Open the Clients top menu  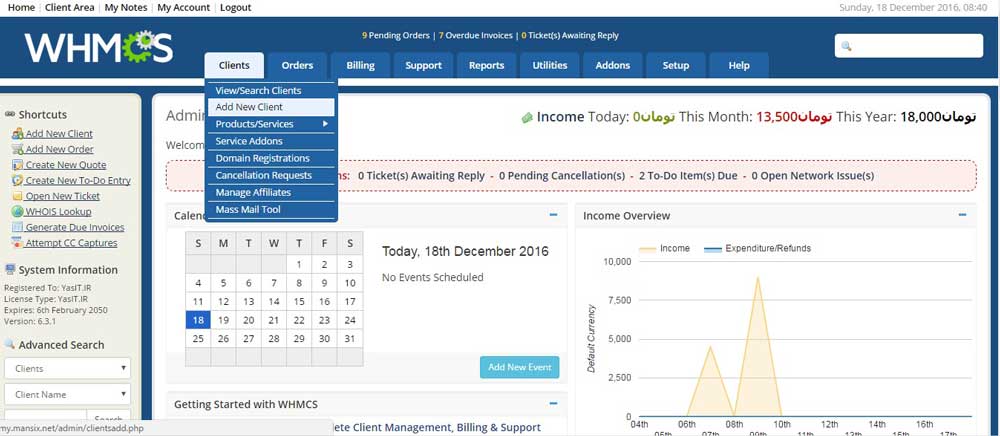click(x=234, y=65)
